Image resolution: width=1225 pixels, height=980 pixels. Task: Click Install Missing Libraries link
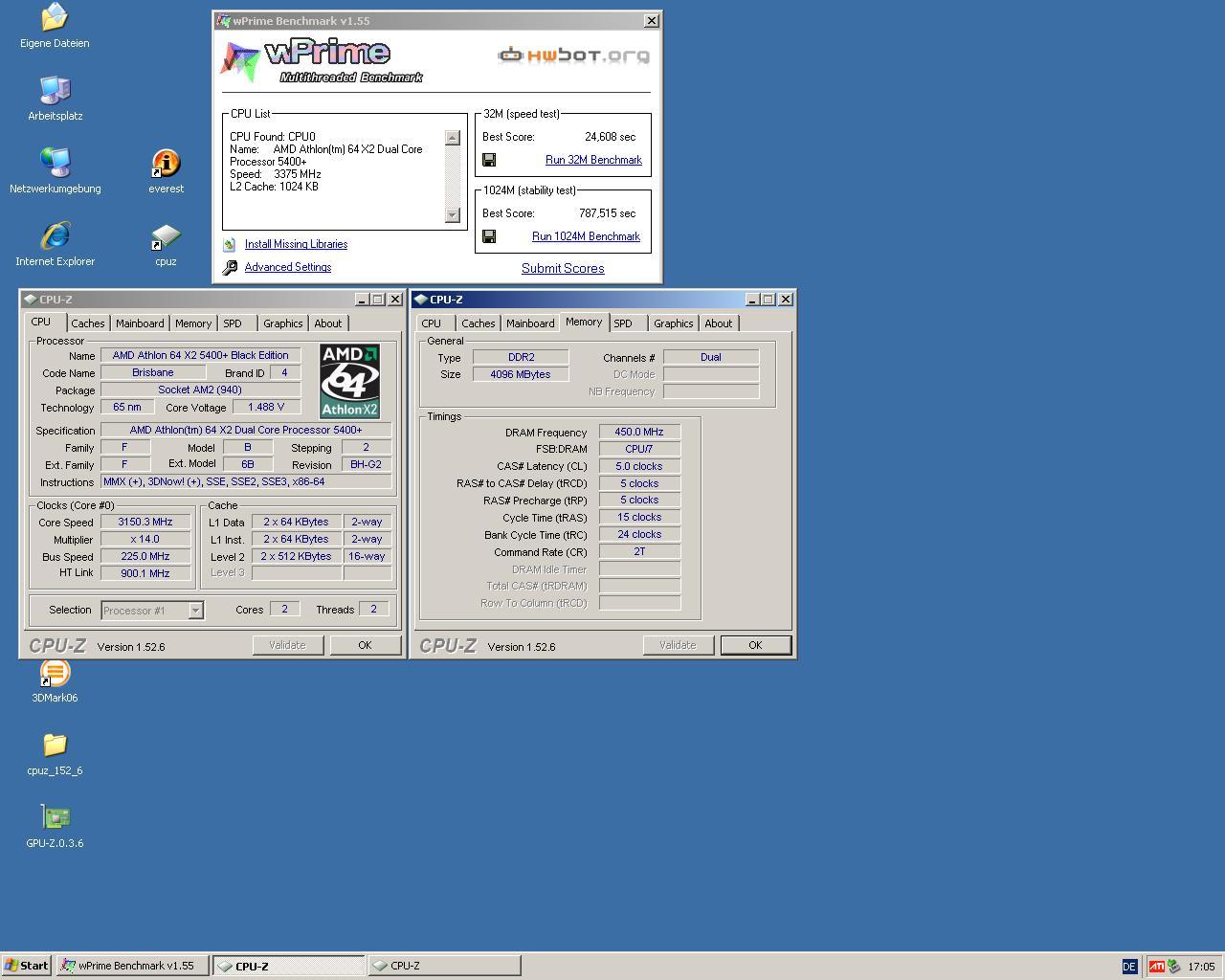[296, 244]
